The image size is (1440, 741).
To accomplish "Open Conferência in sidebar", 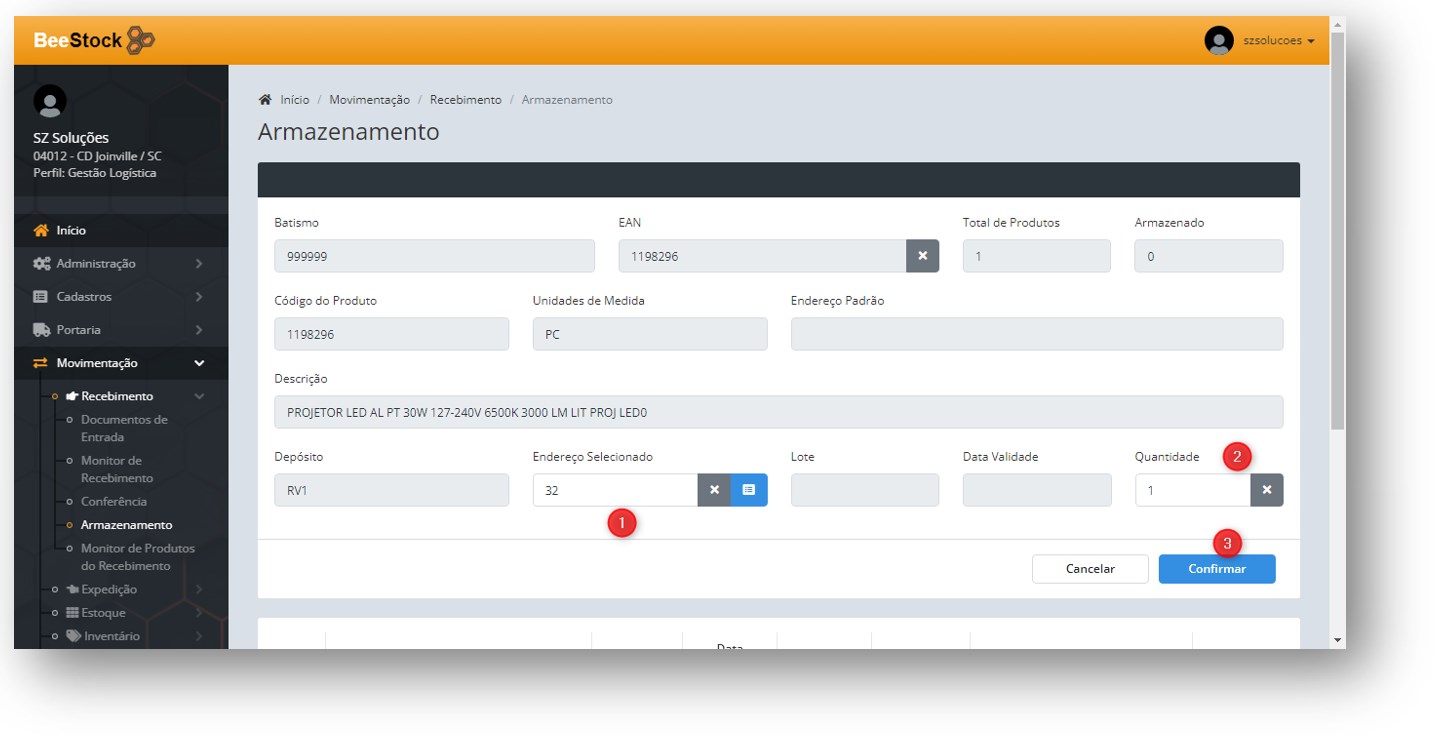I will click(114, 502).
